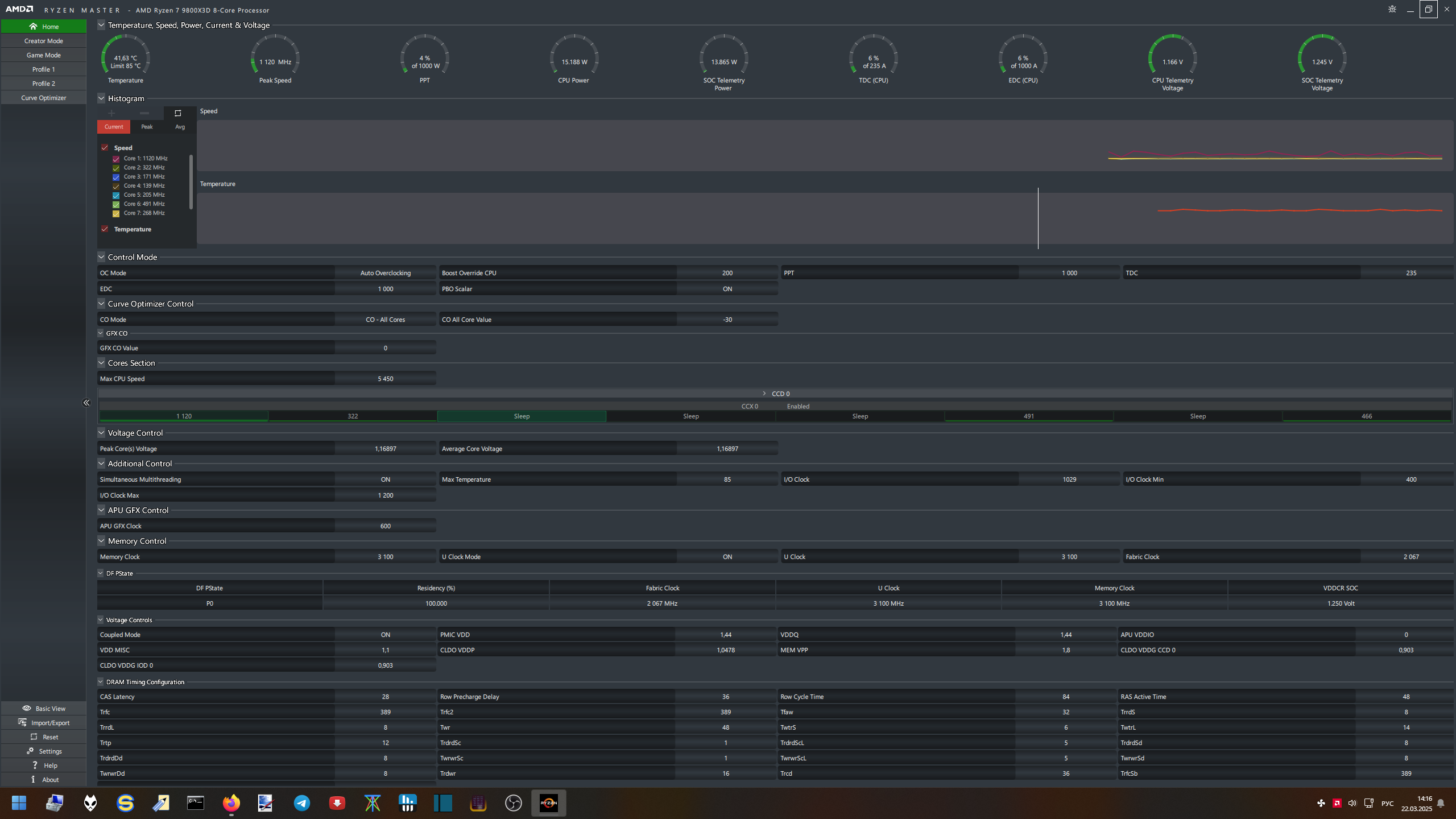The height and width of the screenshot is (819, 1456).
Task: Collapse the Memory Control section chevron
Action: coord(101,541)
